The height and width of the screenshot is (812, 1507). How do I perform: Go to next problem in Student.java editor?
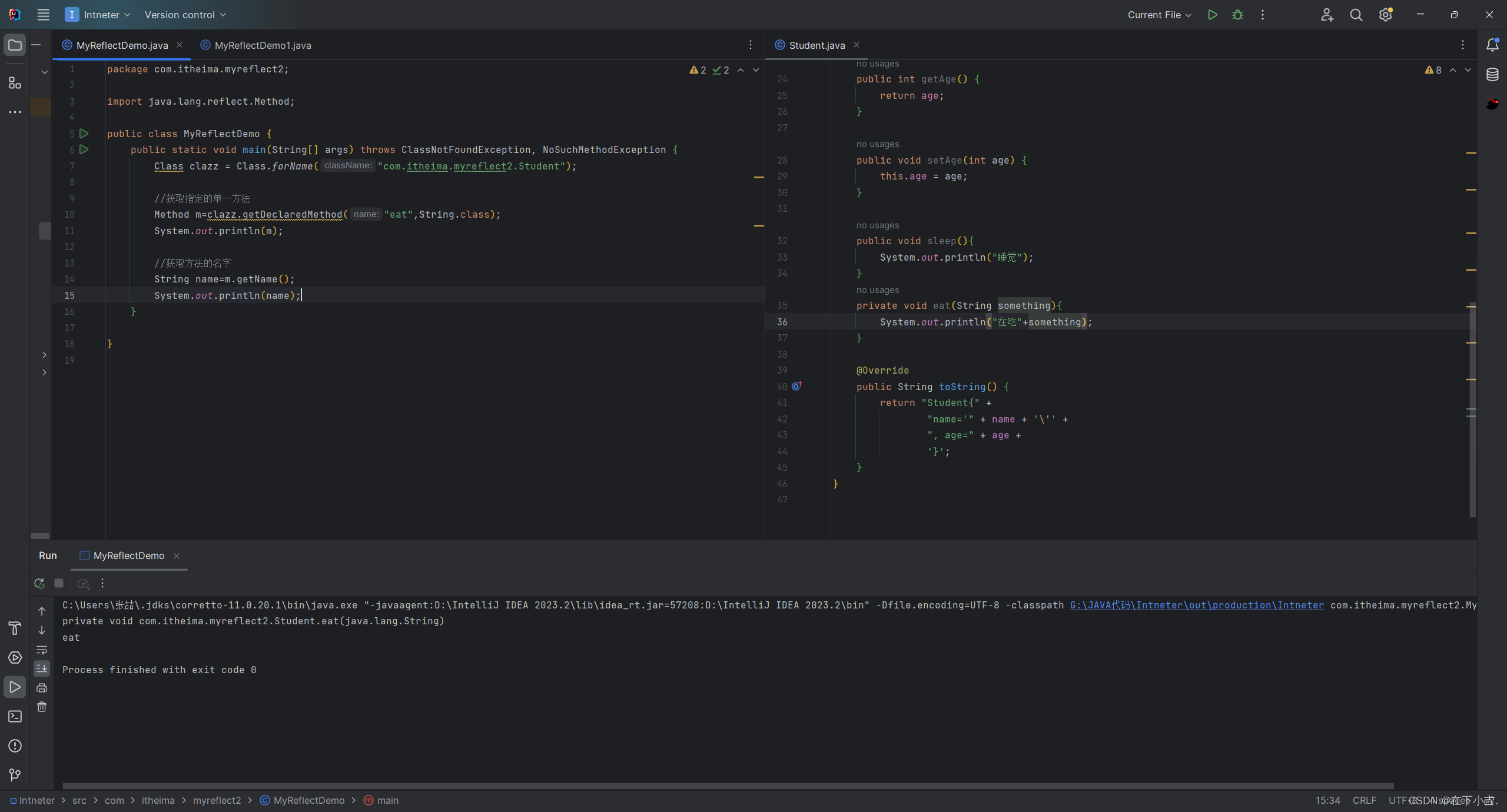pos(1468,70)
